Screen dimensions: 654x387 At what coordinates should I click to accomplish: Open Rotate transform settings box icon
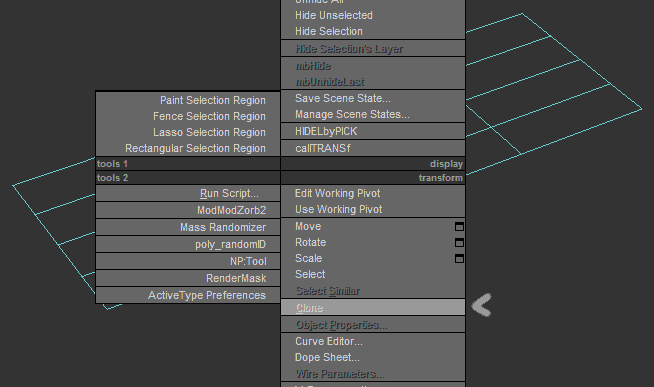coord(459,243)
